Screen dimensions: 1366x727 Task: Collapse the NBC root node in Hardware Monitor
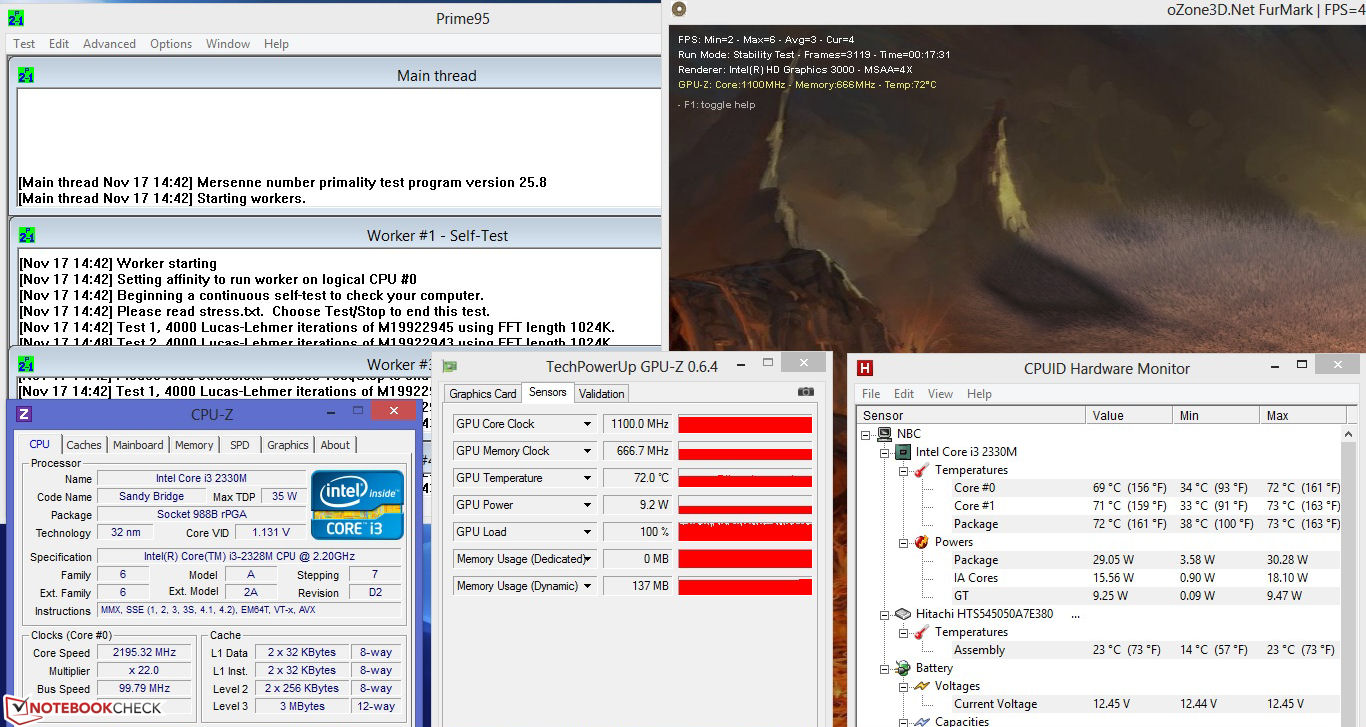(867, 434)
